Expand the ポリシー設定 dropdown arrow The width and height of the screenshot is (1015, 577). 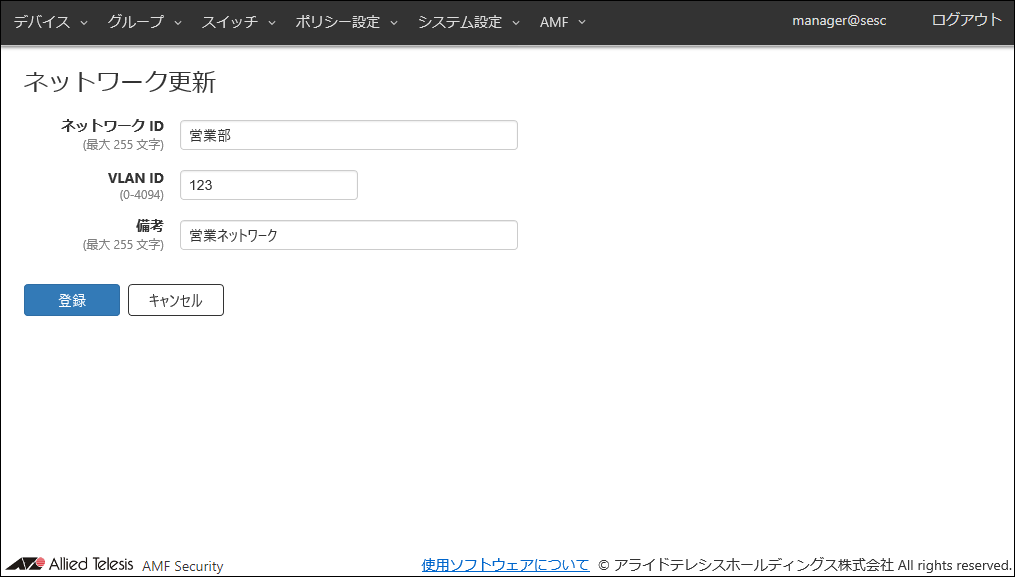pos(394,23)
